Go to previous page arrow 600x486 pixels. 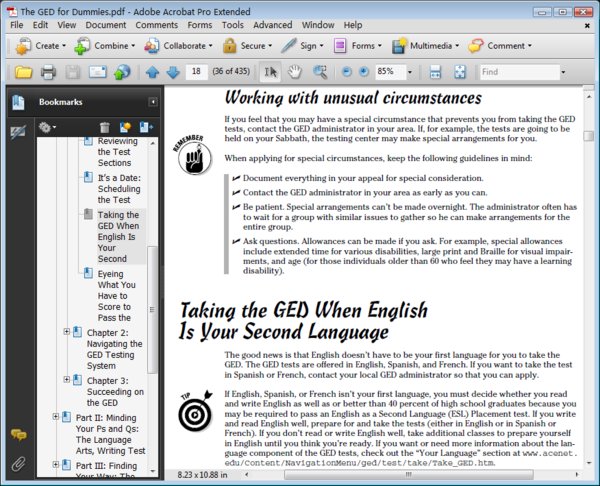152,72
